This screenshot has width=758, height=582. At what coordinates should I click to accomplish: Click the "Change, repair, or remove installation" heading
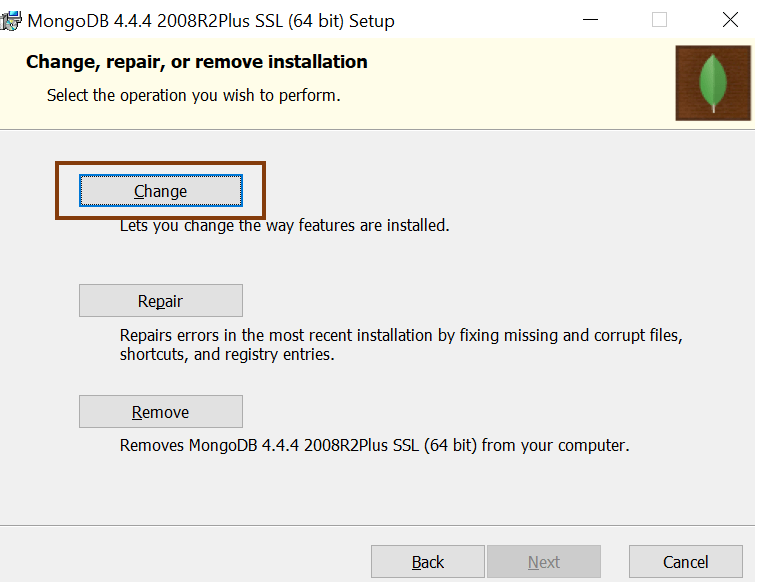[x=197, y=62]
